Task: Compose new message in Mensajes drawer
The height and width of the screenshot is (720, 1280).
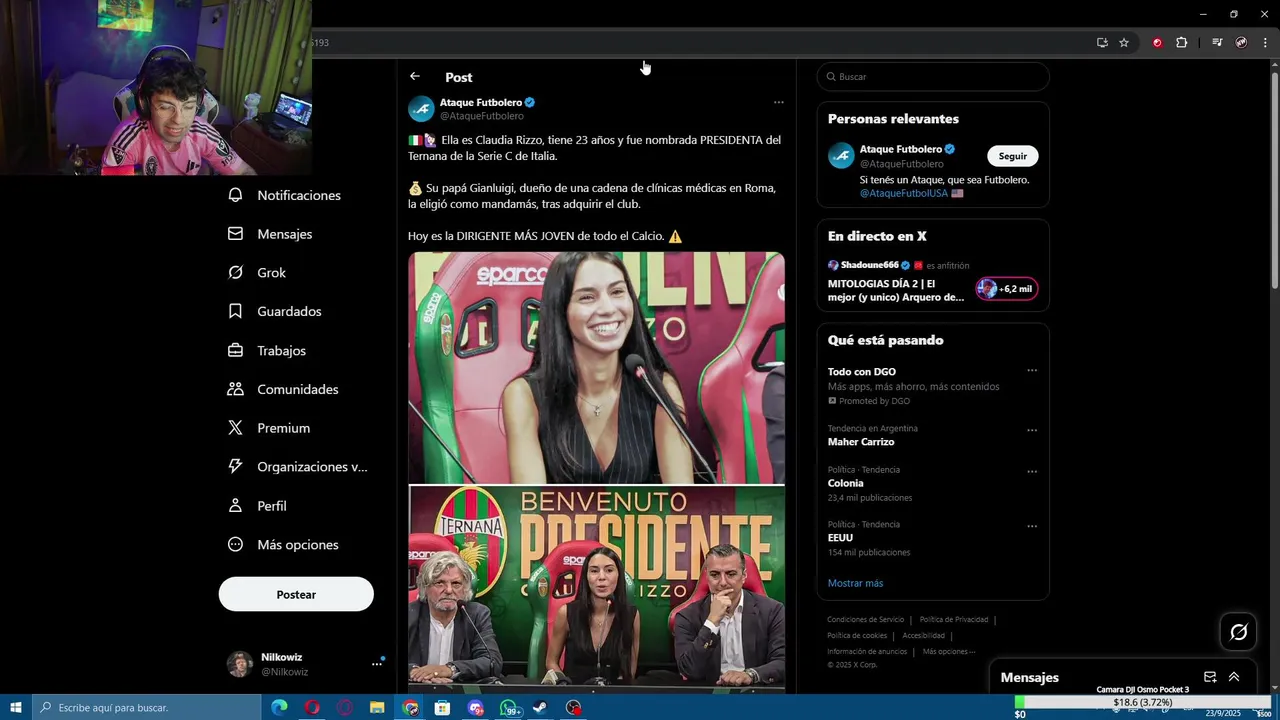Action: click(x=1210, y=677)
